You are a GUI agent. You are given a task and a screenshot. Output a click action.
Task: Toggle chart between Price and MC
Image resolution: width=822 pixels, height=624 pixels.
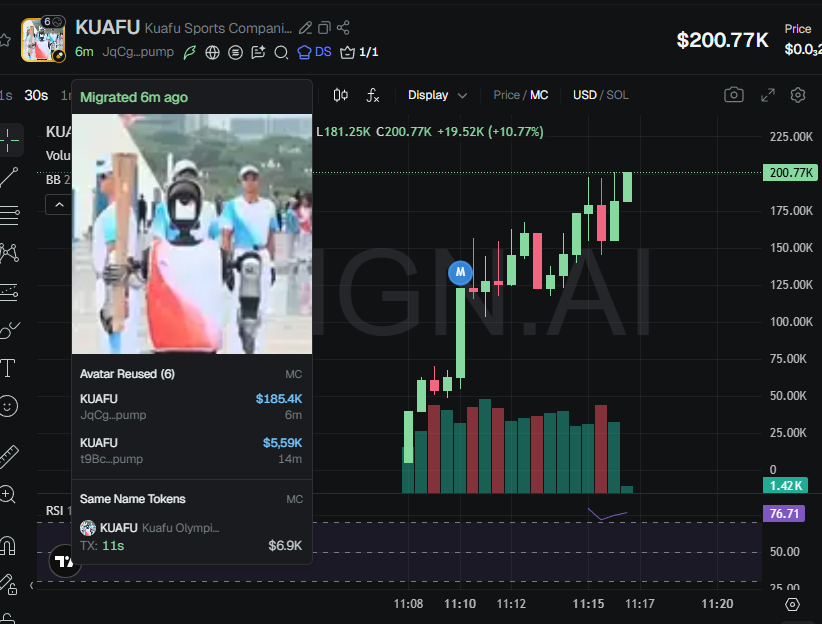coord(520,95)
